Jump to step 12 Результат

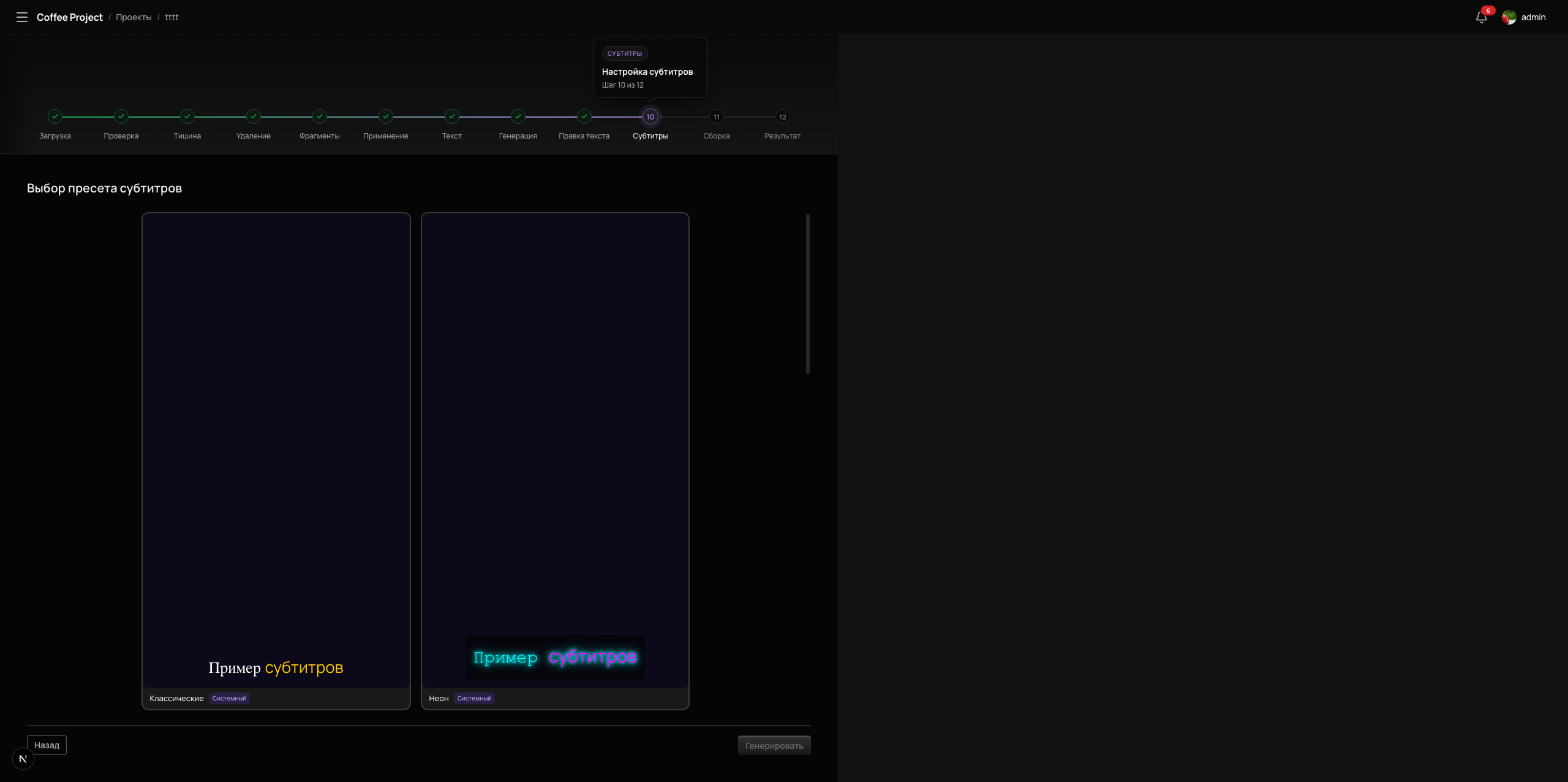click(x=782, y=116)
